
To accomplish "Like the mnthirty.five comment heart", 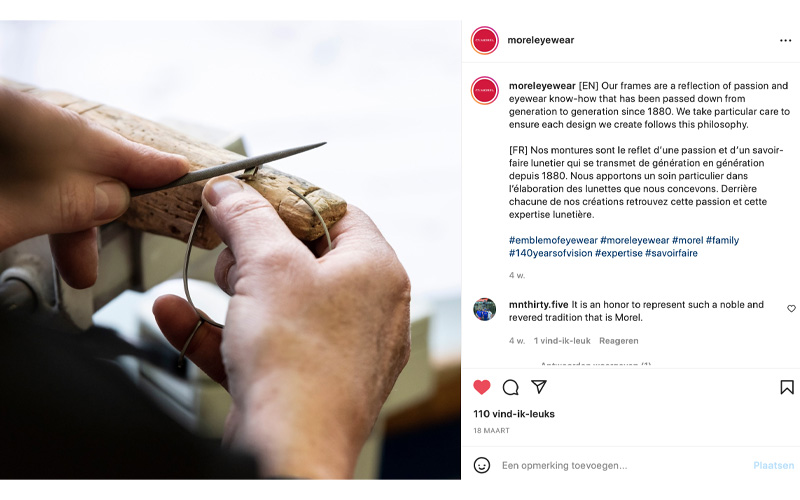I will point(791,308).
